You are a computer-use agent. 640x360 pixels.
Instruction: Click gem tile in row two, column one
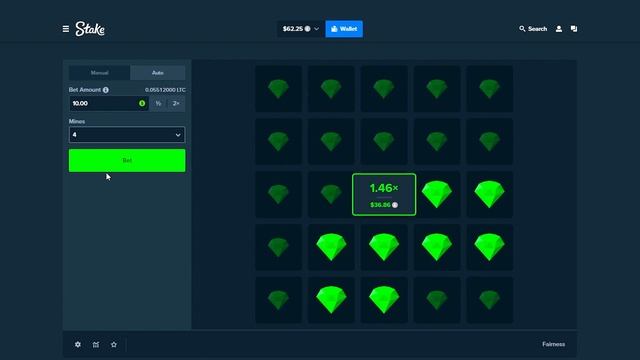(278, 141)
